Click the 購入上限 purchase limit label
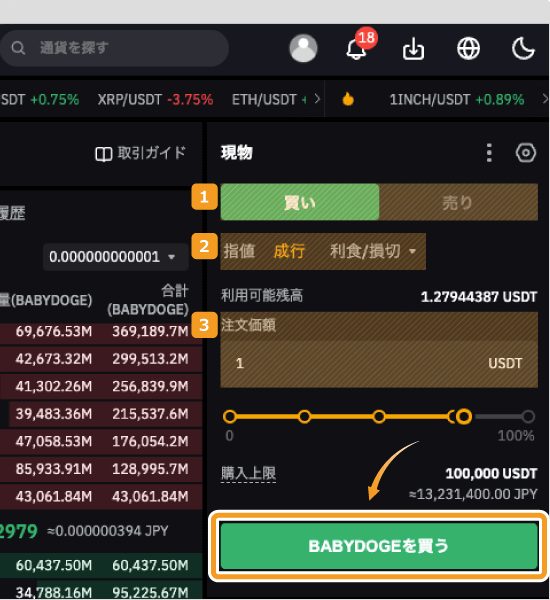550x600 pixels. [248, 474]
